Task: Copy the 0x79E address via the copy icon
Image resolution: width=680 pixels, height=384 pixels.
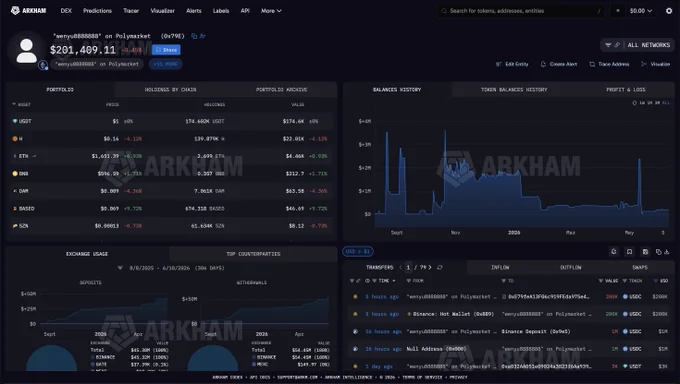Action: tap(194, 36)
